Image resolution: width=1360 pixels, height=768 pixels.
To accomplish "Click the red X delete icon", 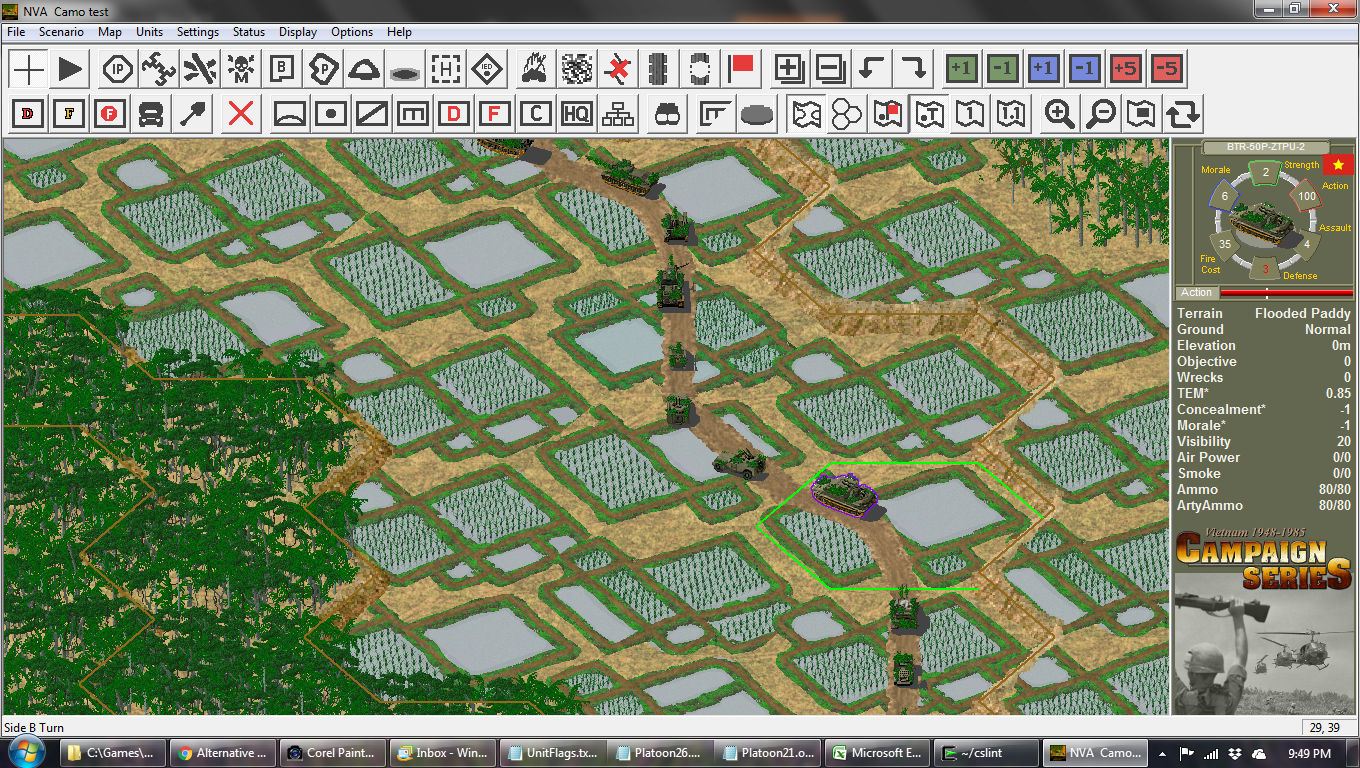I will tap(240, 114).
